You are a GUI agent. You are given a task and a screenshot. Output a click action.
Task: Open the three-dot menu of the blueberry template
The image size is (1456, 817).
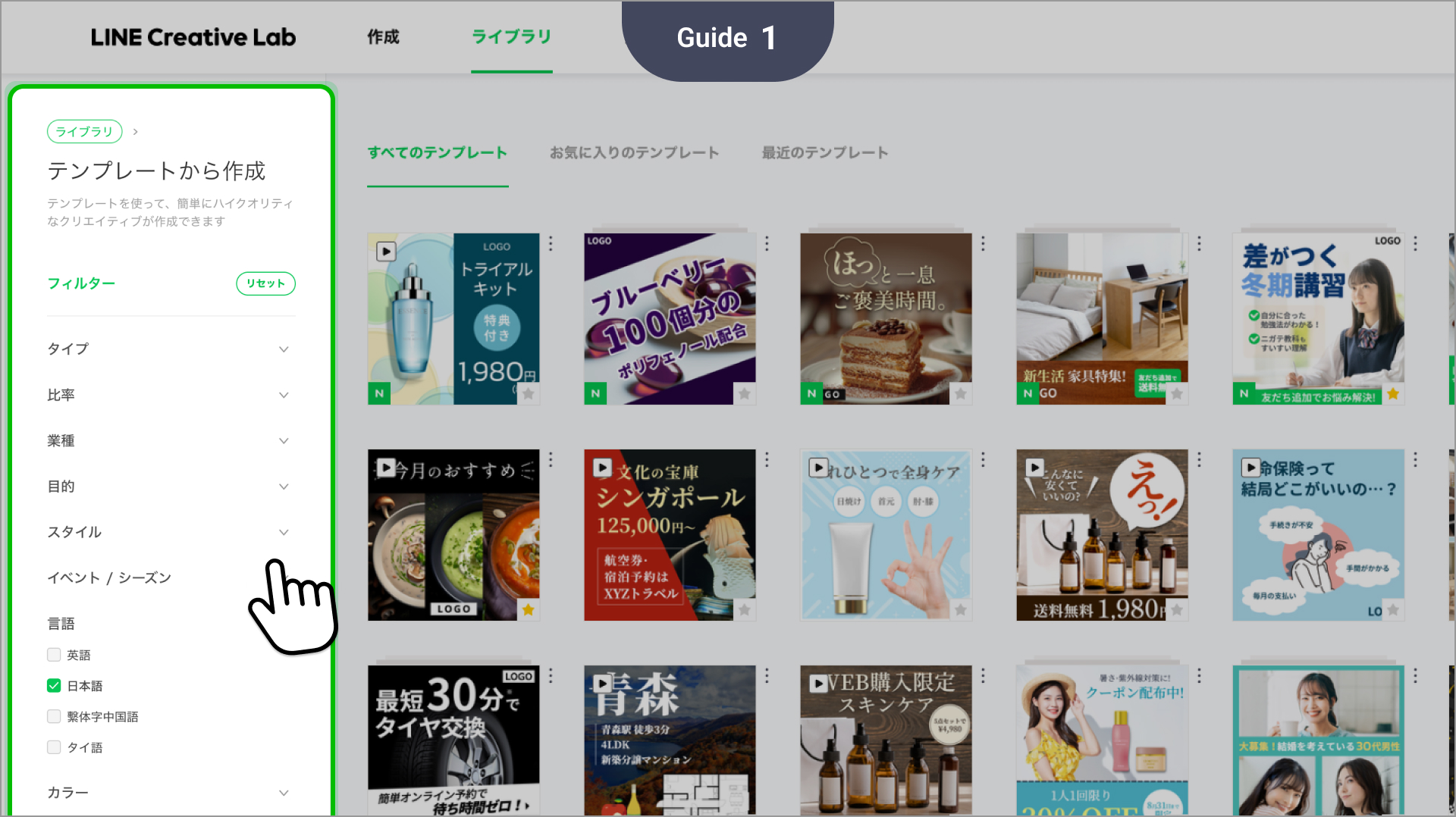(x=767, y=243)
